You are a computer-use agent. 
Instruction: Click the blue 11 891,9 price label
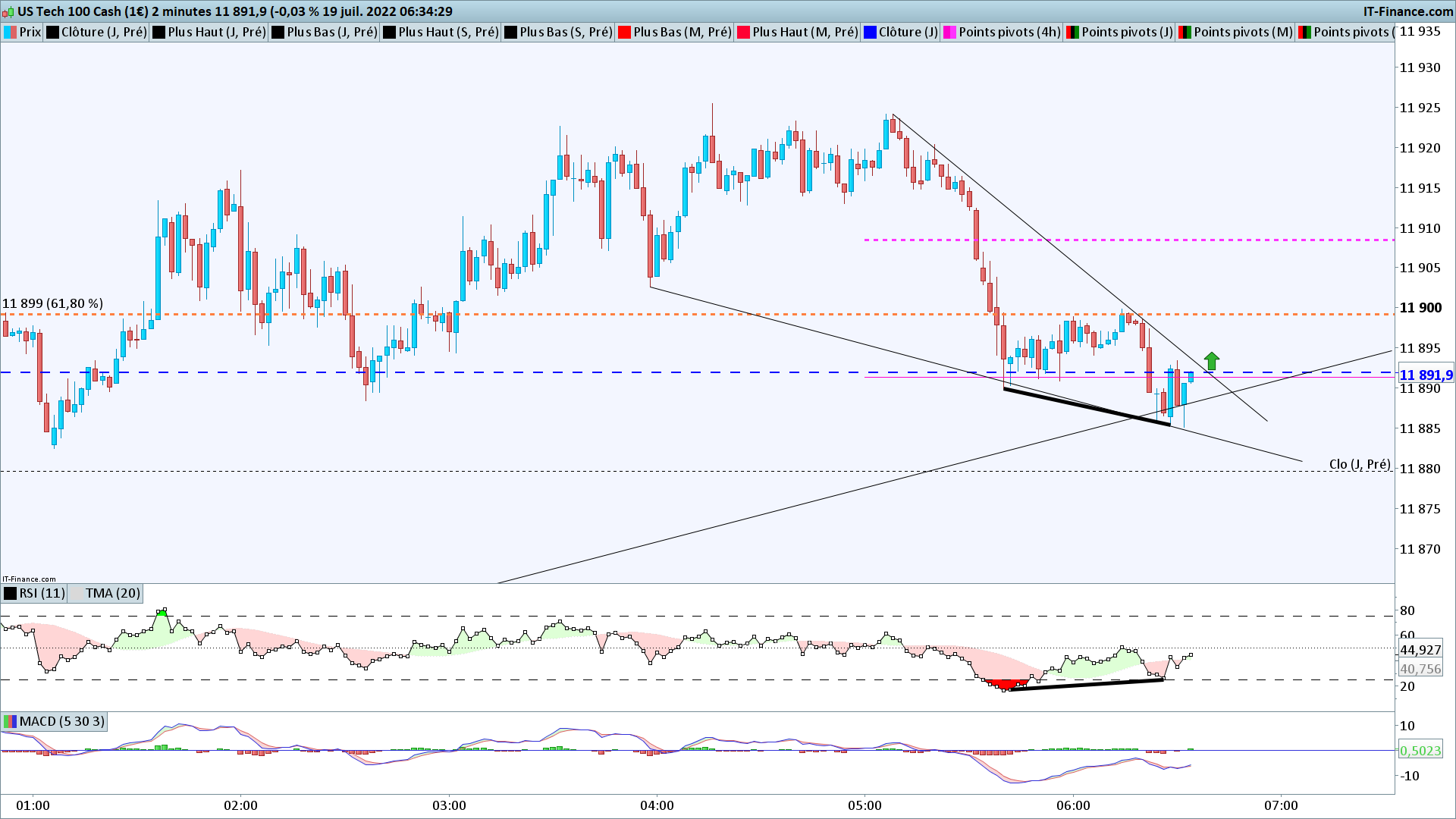tap(1425, 375)
